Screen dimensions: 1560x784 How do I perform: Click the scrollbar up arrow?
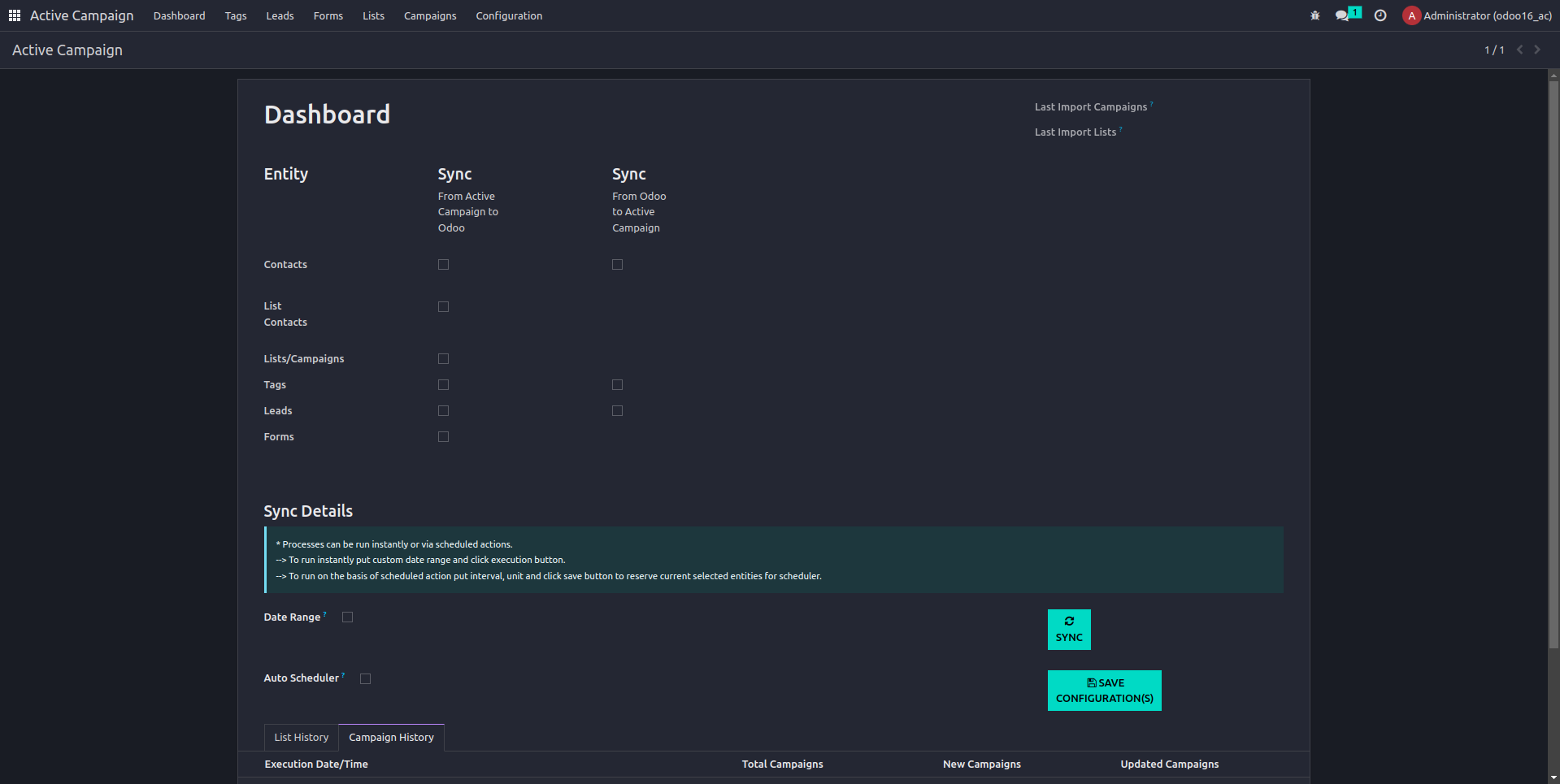click(1553, 75)
